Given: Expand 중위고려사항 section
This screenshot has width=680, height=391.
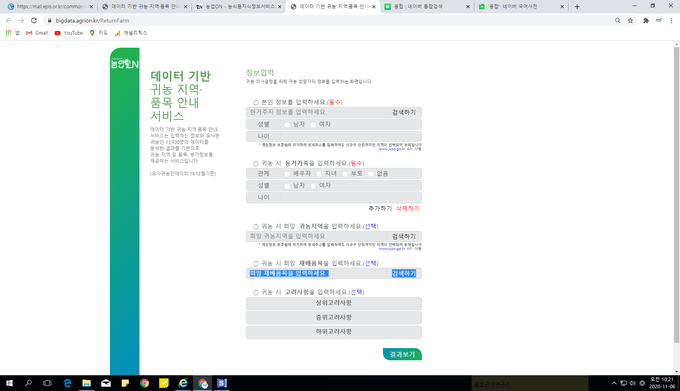Looking at the screenshot, I should tap(333, 318).
